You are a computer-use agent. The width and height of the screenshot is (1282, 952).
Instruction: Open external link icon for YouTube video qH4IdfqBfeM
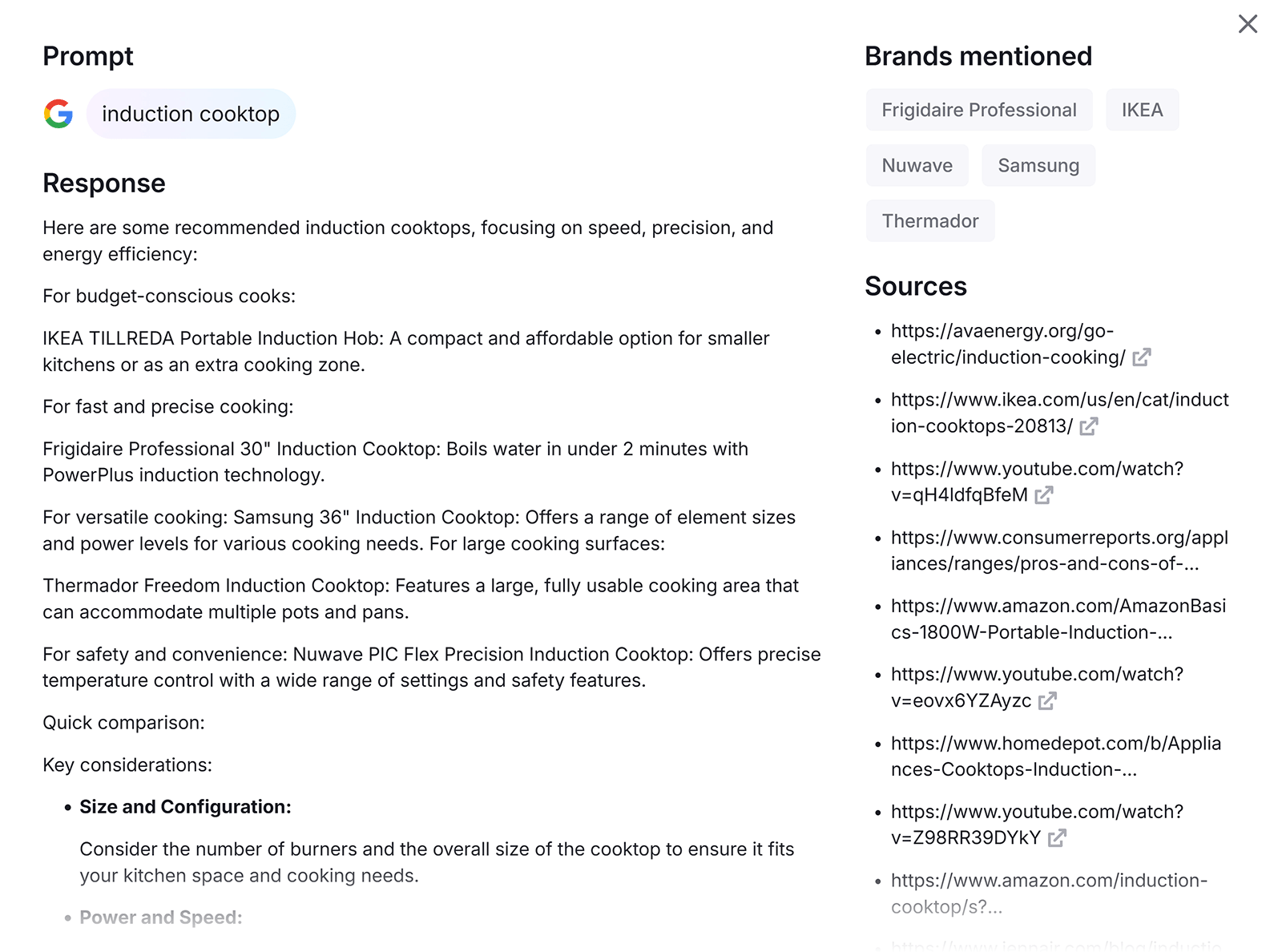tap(1043, 496)
